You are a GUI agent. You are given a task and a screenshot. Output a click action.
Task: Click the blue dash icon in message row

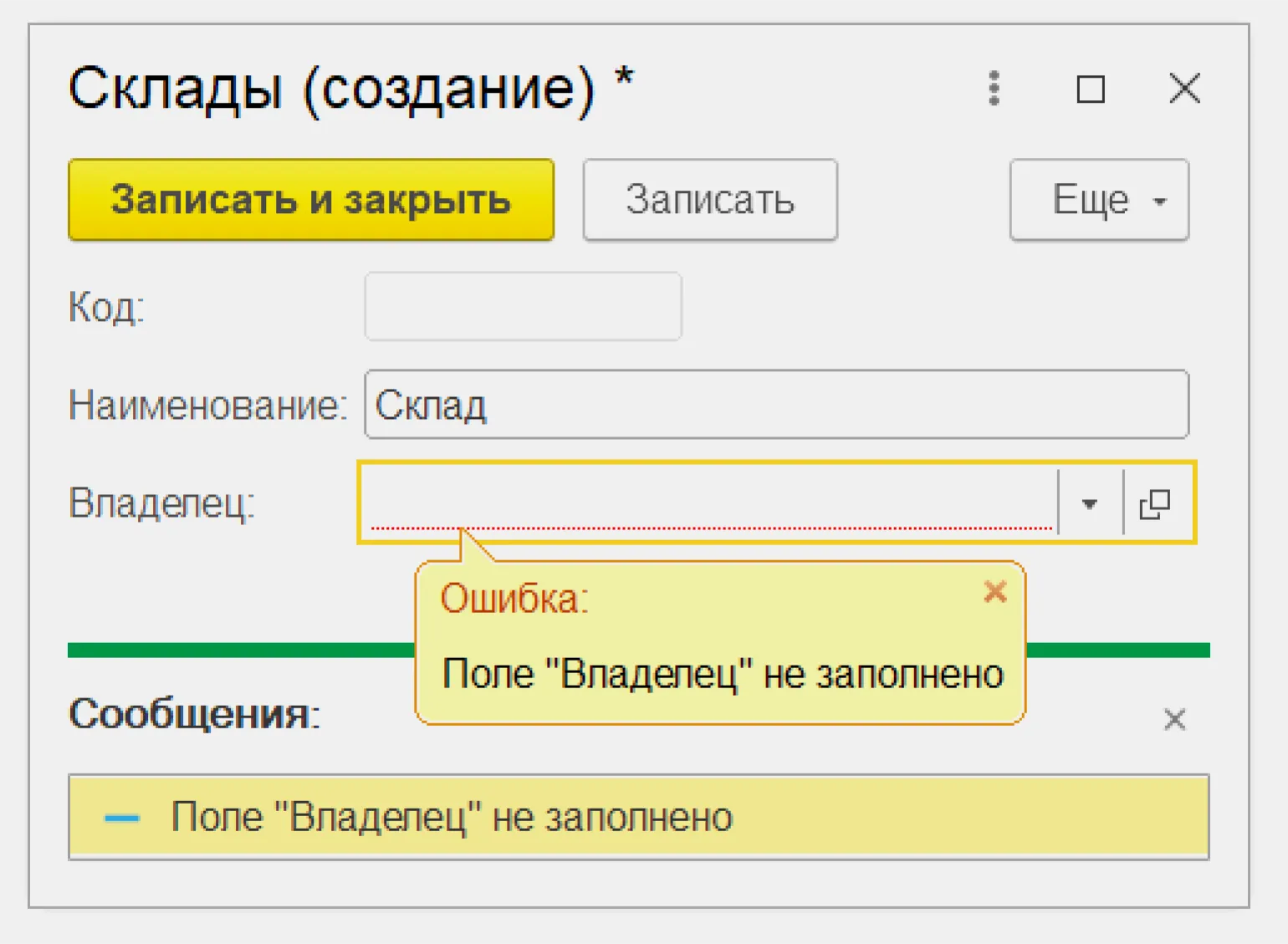122,818
